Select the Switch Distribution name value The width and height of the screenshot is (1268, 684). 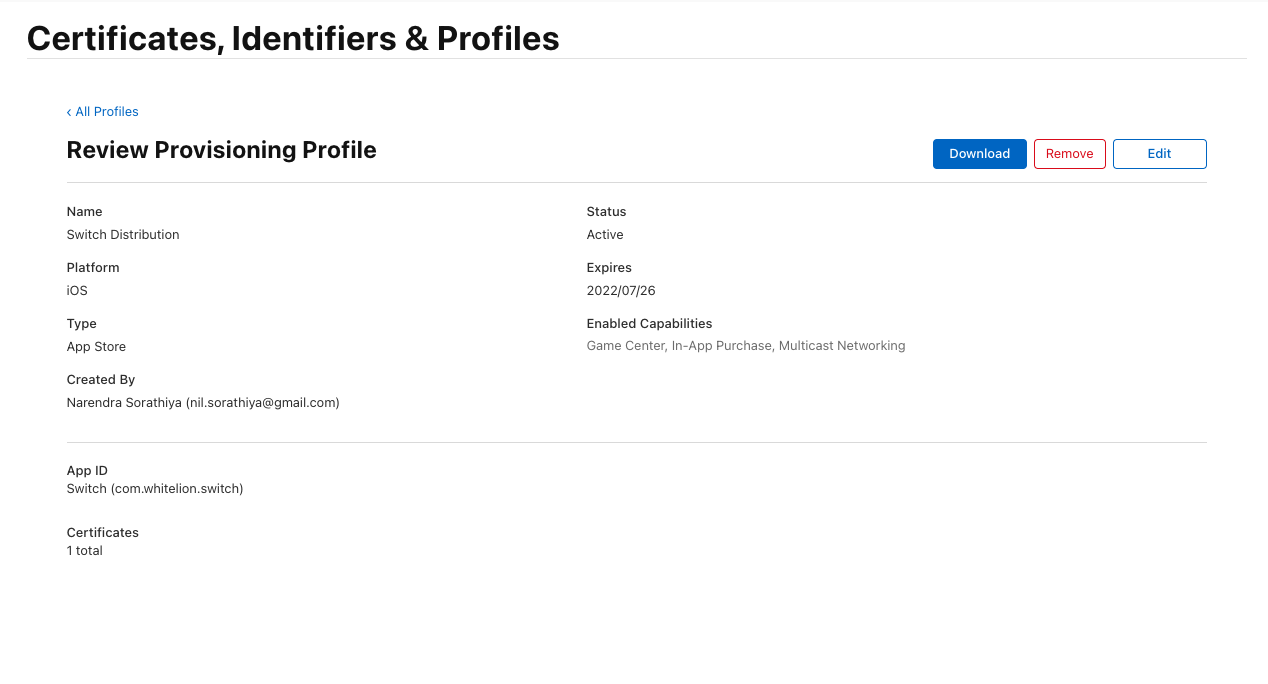point(123,235)
